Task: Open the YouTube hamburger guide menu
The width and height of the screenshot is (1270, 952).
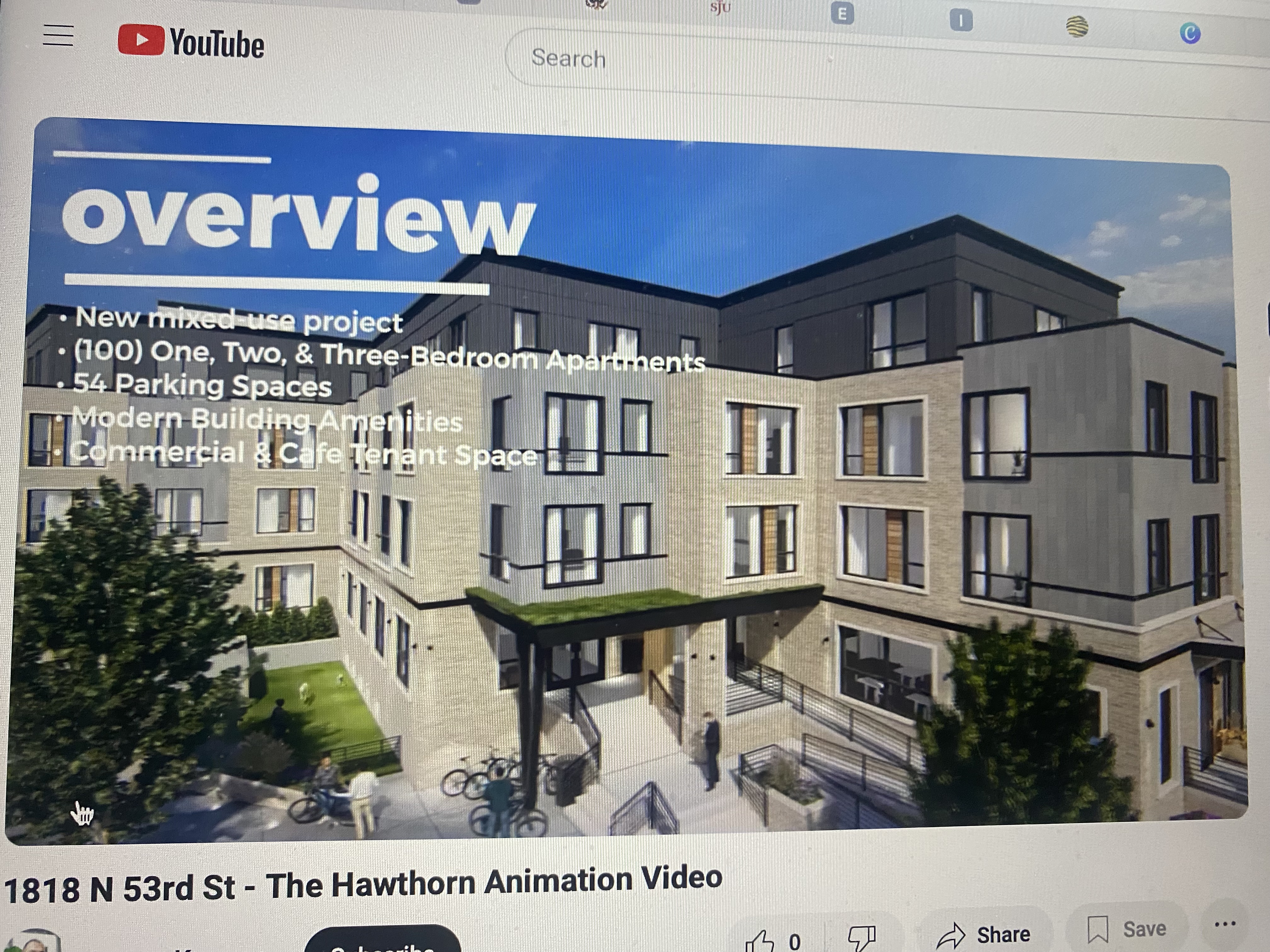Action: 58,36
